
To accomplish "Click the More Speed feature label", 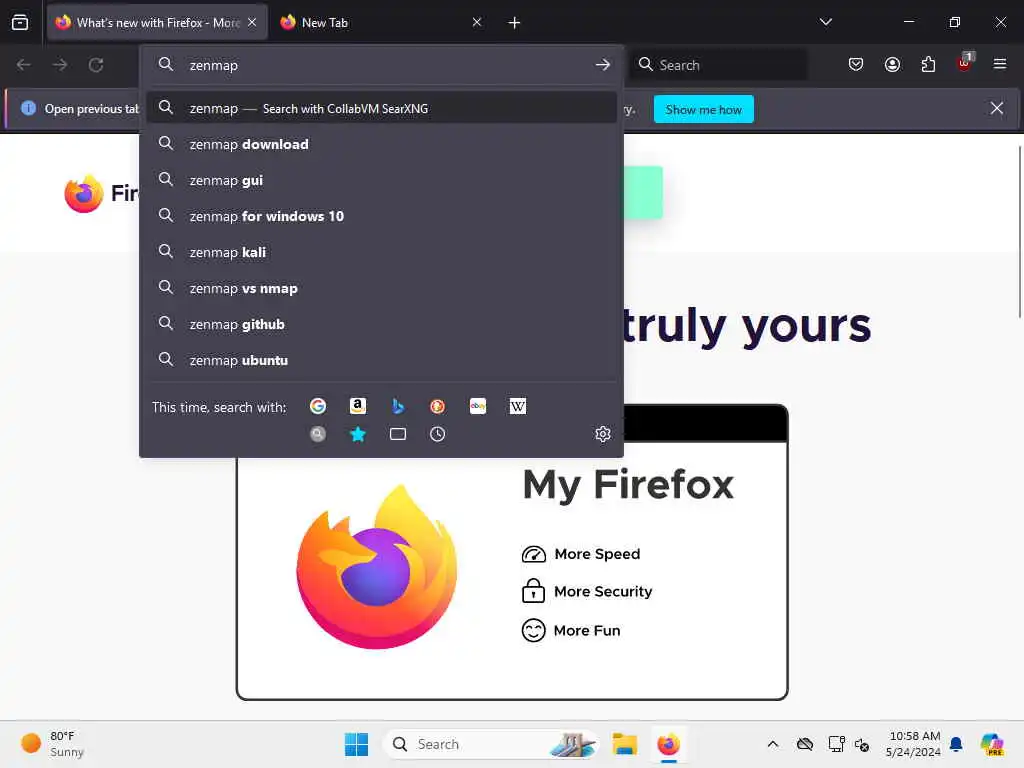I will (x=598, y=554).
